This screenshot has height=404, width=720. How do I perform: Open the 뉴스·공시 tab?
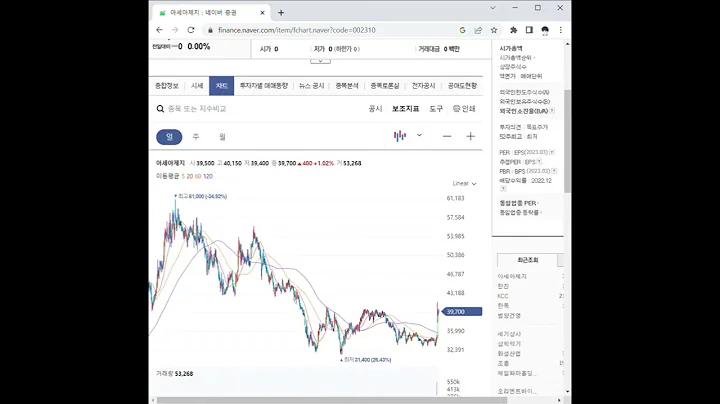[311, 86]
